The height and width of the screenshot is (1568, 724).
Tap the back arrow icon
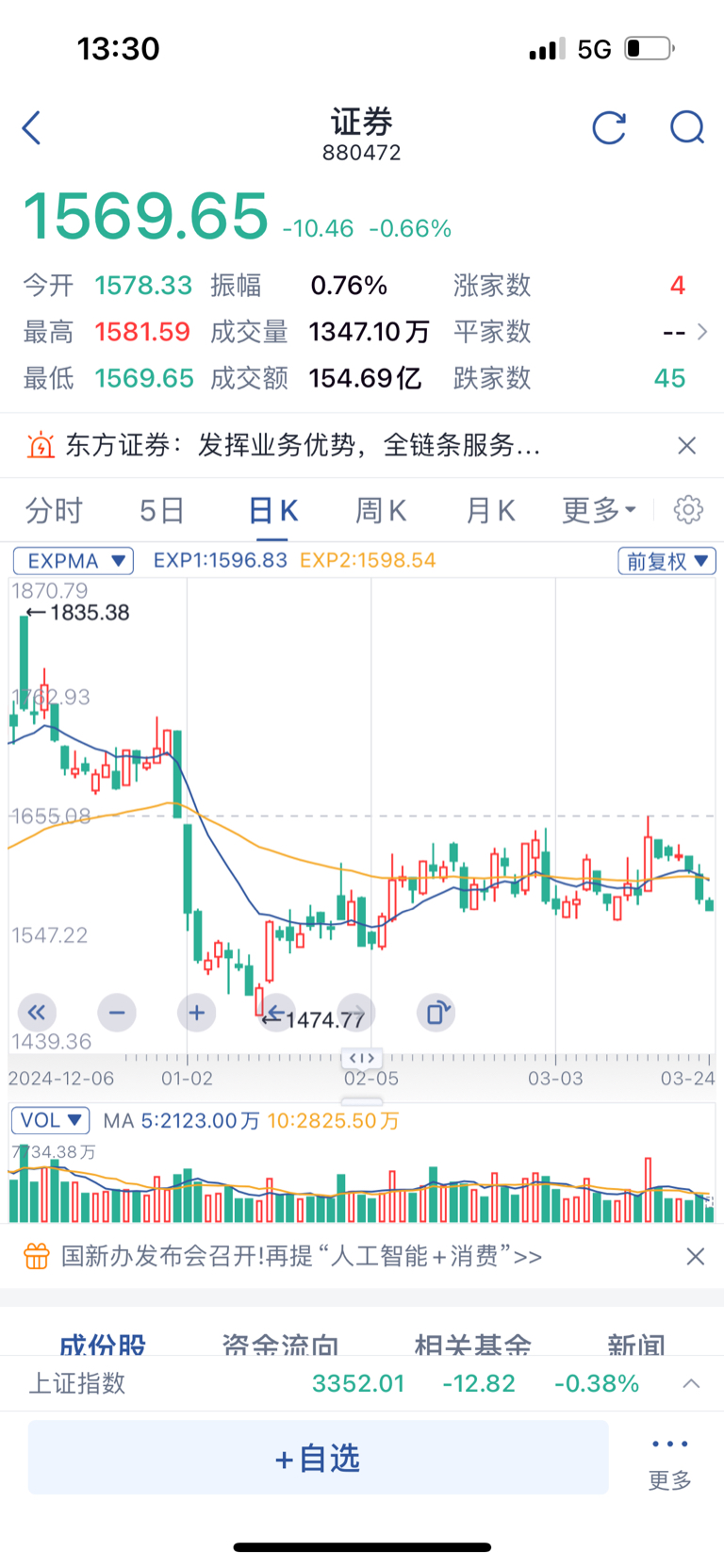[32, 127]
